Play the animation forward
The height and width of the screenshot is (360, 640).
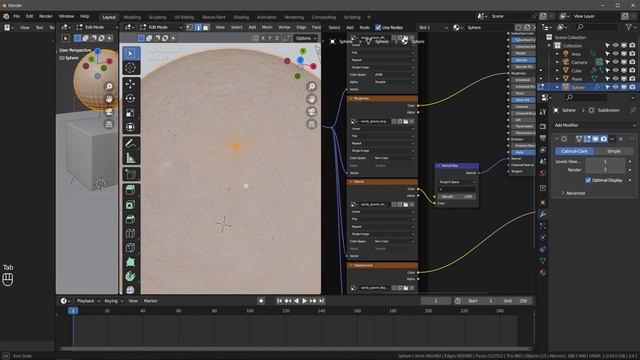[x=304, y=301]
